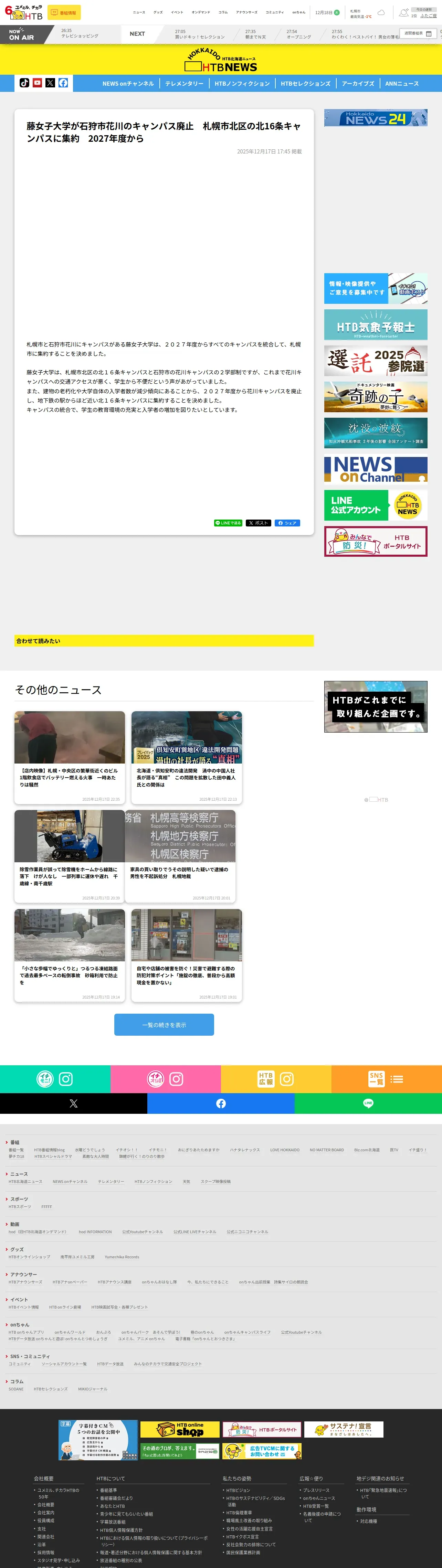Share article with Facebook シェア button
This screenshot has width=442, height=1568.
(287, 523)
